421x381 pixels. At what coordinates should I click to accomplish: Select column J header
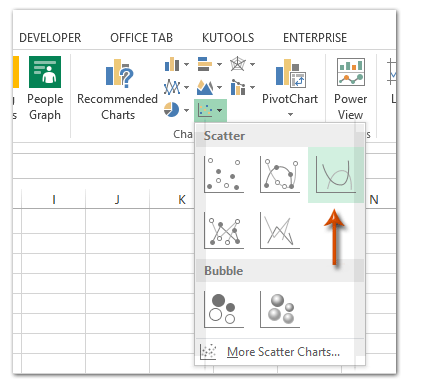117,199
